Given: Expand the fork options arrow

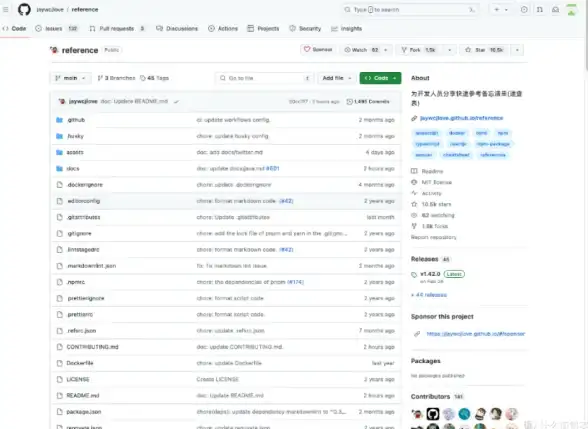Looking at the screenshot, I should tap(449, 50).
